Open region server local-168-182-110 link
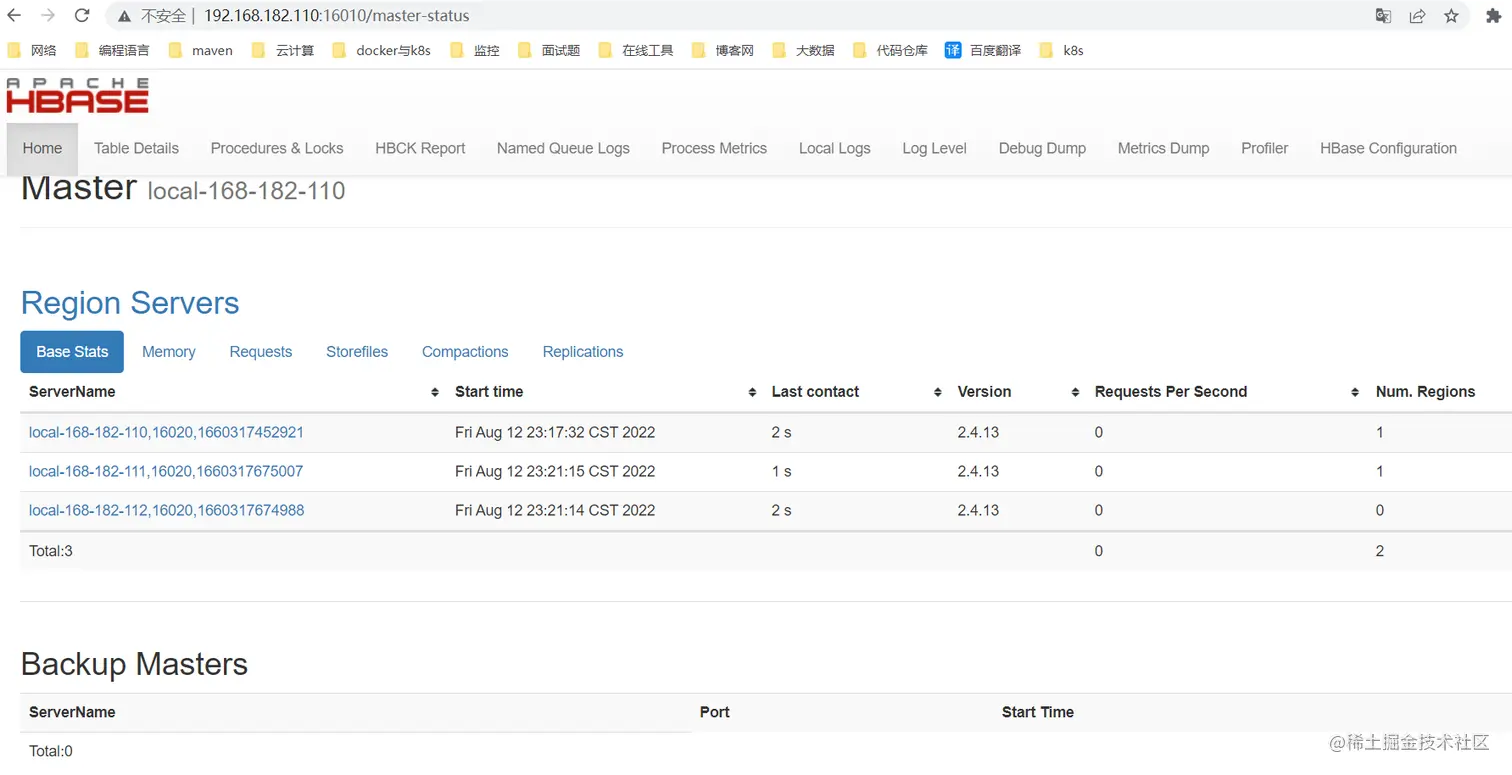1512x775 pixels. click(x=166, y=433)
